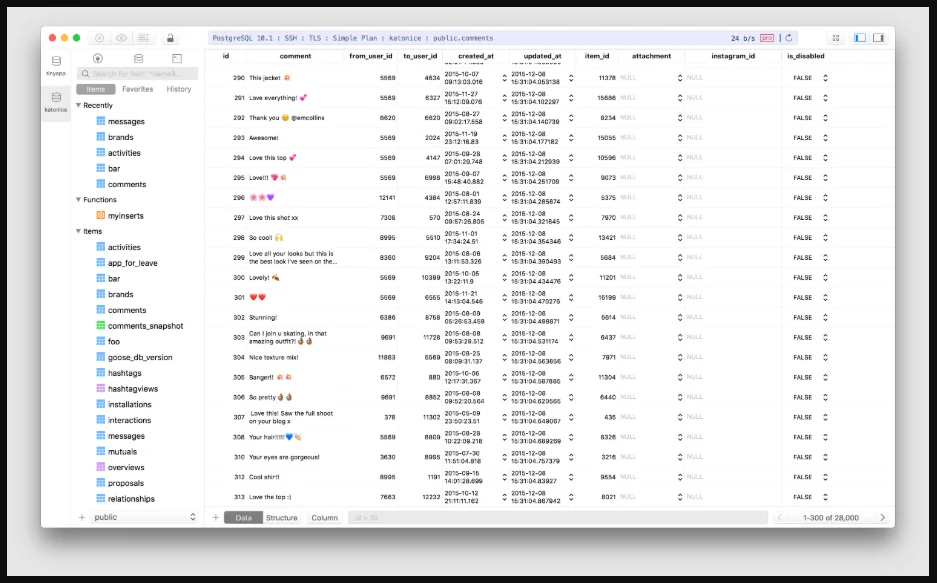Collapse the Functions section triangle

pyautogui.click(x=78, y=200)
